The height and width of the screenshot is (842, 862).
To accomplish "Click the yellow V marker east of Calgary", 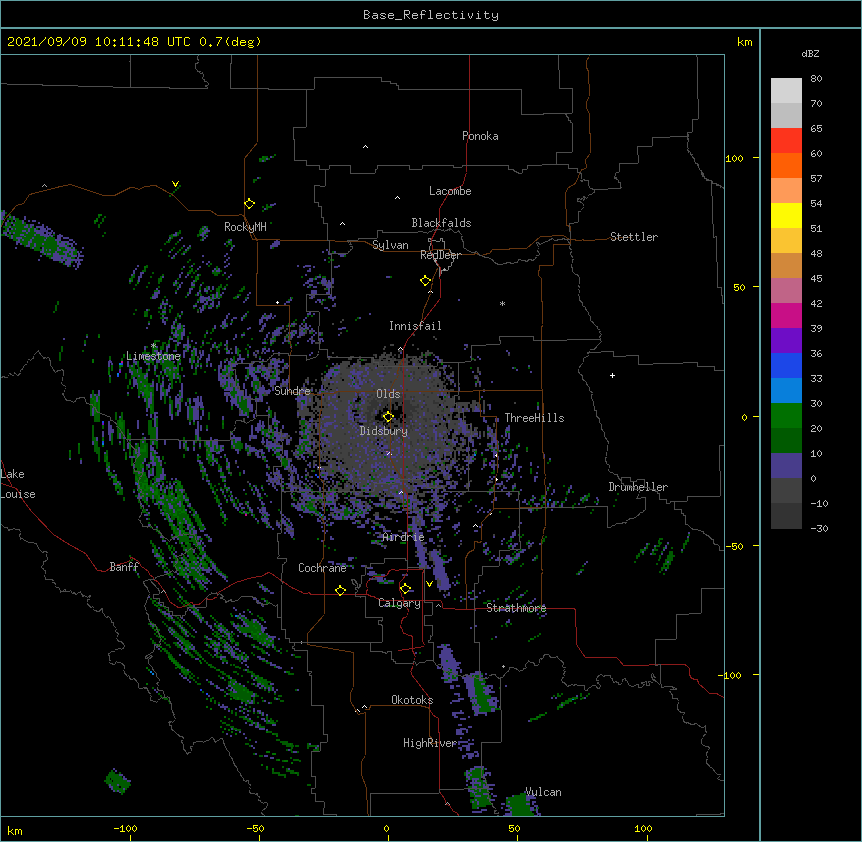I will coord(429,584).
